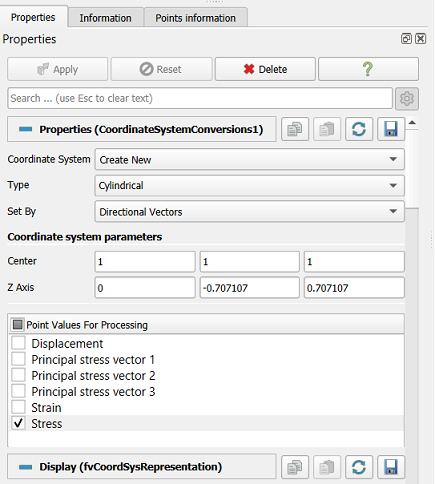Copy properties of CoordinateSystemConversions1 section
Screen dimensions: 435x484
click(x=295, y=129)
